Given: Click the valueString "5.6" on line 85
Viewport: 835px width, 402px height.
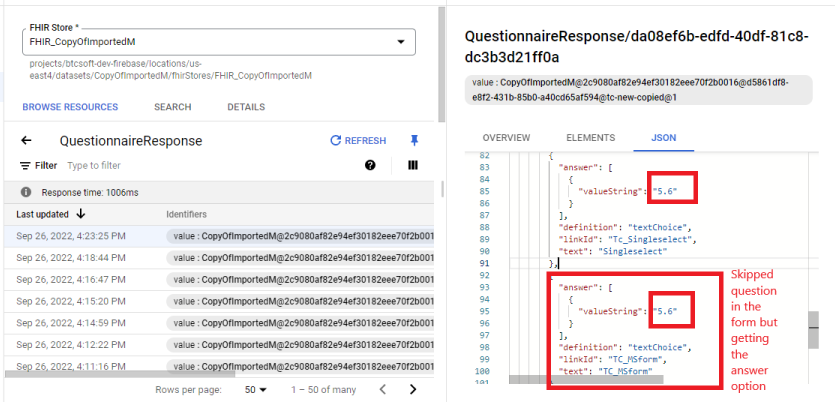Looking at the screenshot, I should [x=665, y=191].
